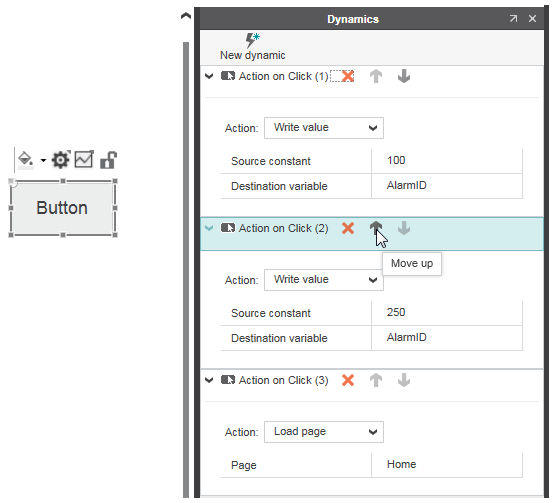Open Action dropdown showing Load page
Viewport: 554px width, 503px height.
click(x=324, y=432)
